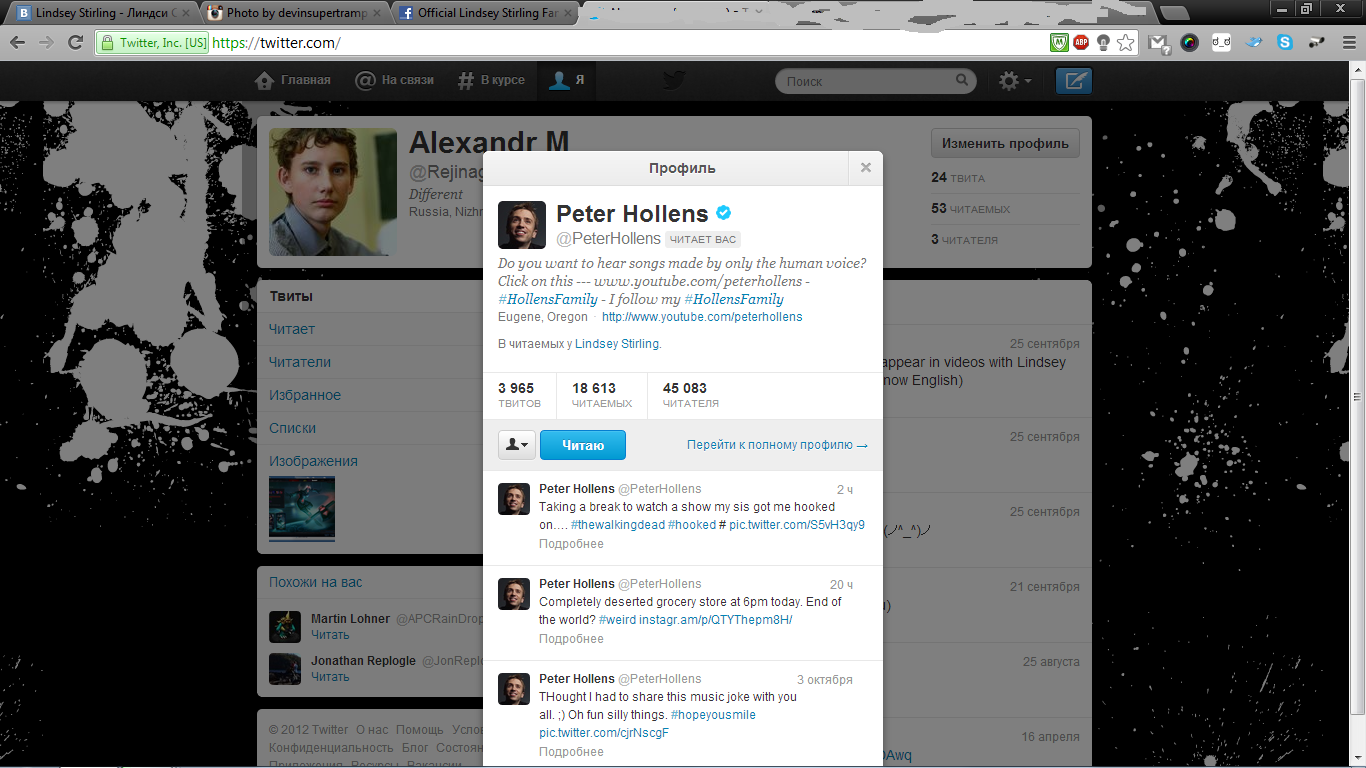This screenshot has width=1366, height=768.
Task: Switch to the Official Lindsey Stirling Facebook tab
Action: [x=487, y=13]
